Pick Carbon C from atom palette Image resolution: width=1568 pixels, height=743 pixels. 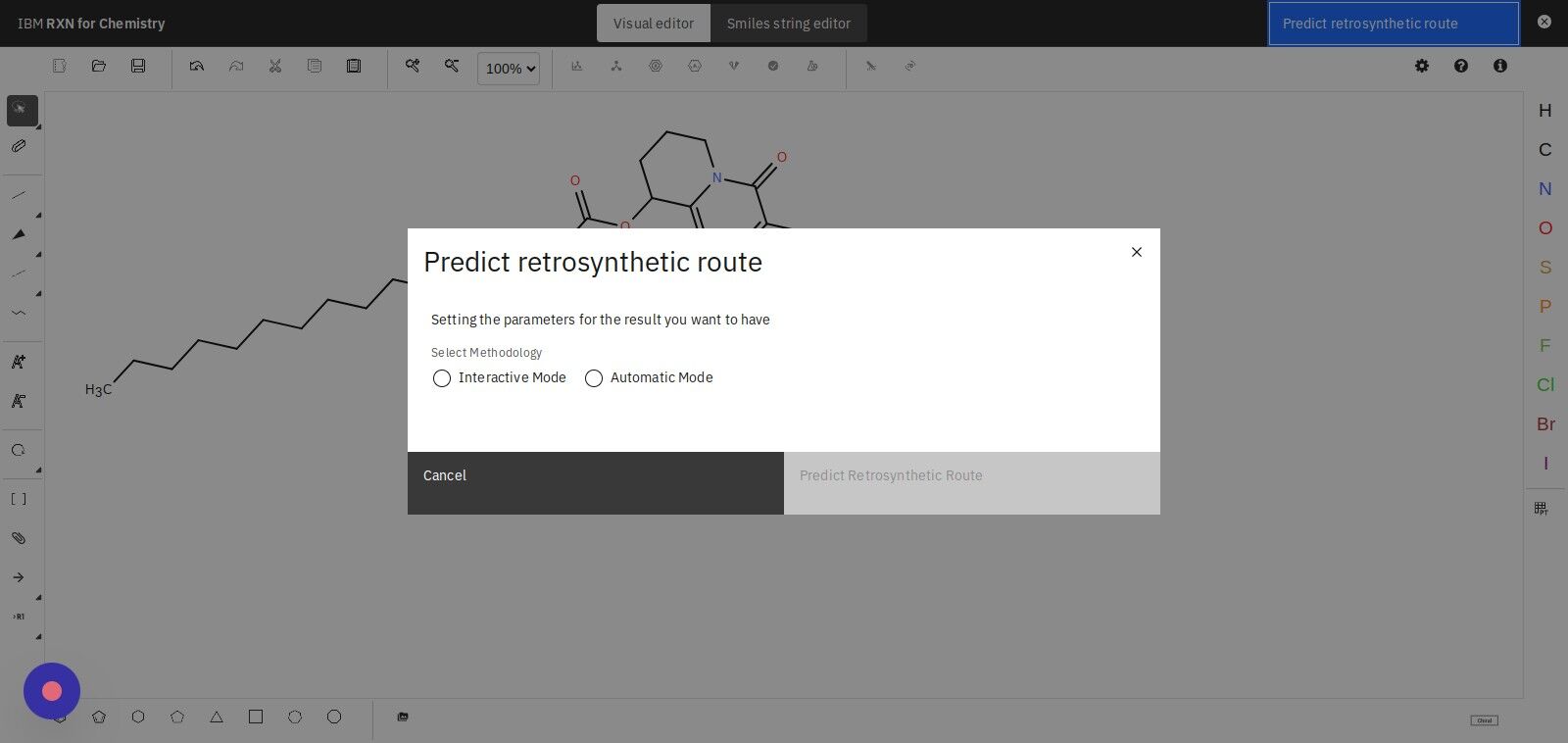point(1545,150)
